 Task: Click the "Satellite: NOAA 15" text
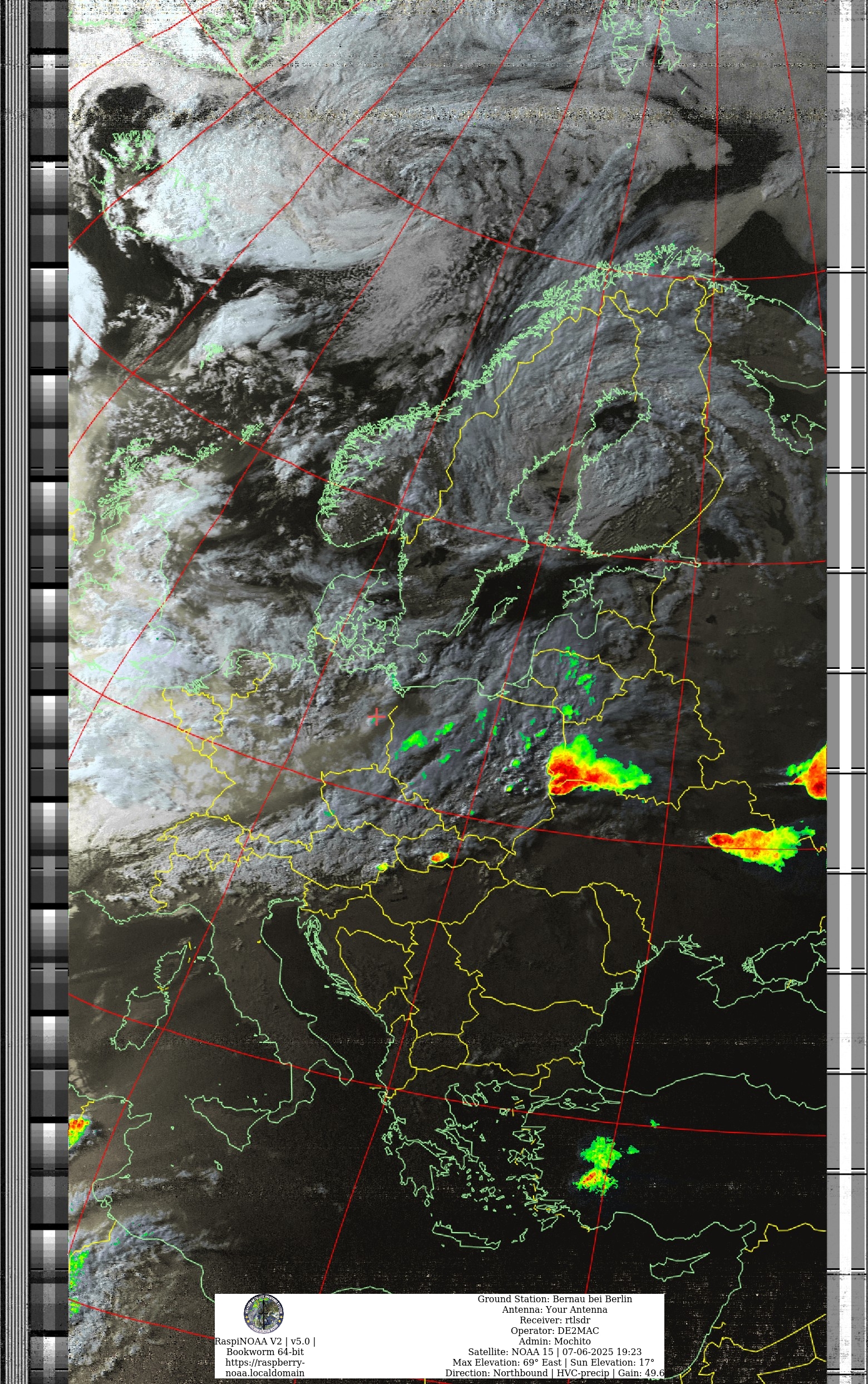click(510, 1352)
